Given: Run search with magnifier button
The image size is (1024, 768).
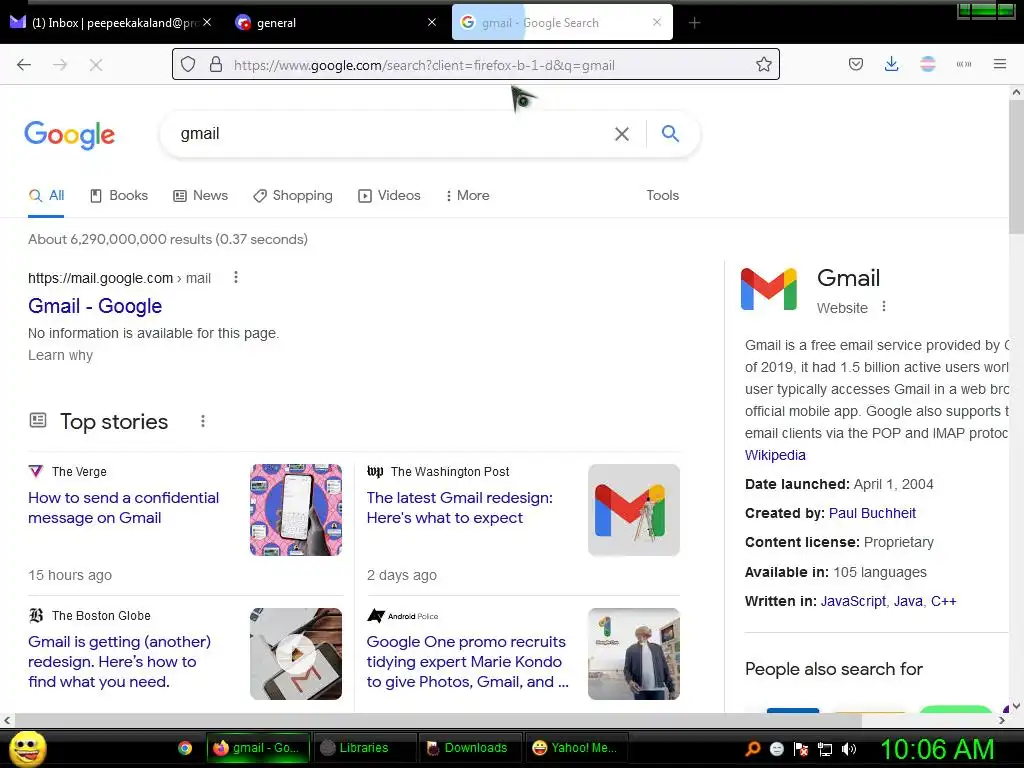Looking at the screenshot, I should tap(670, 133).
